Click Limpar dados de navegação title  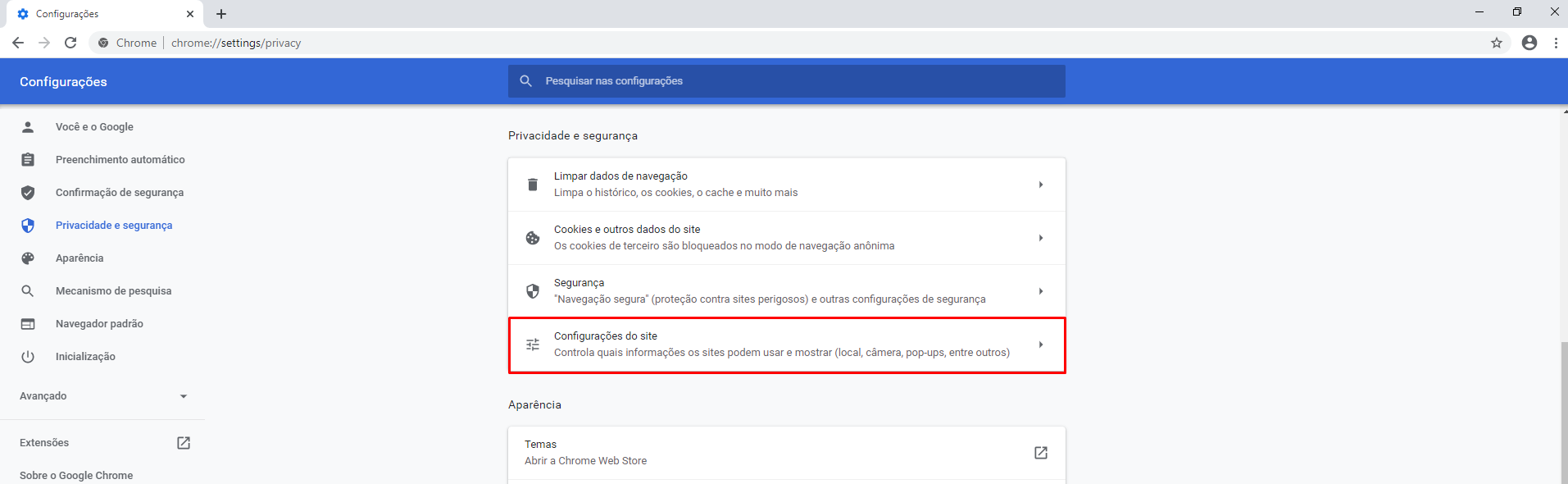(x=620, y=176)
